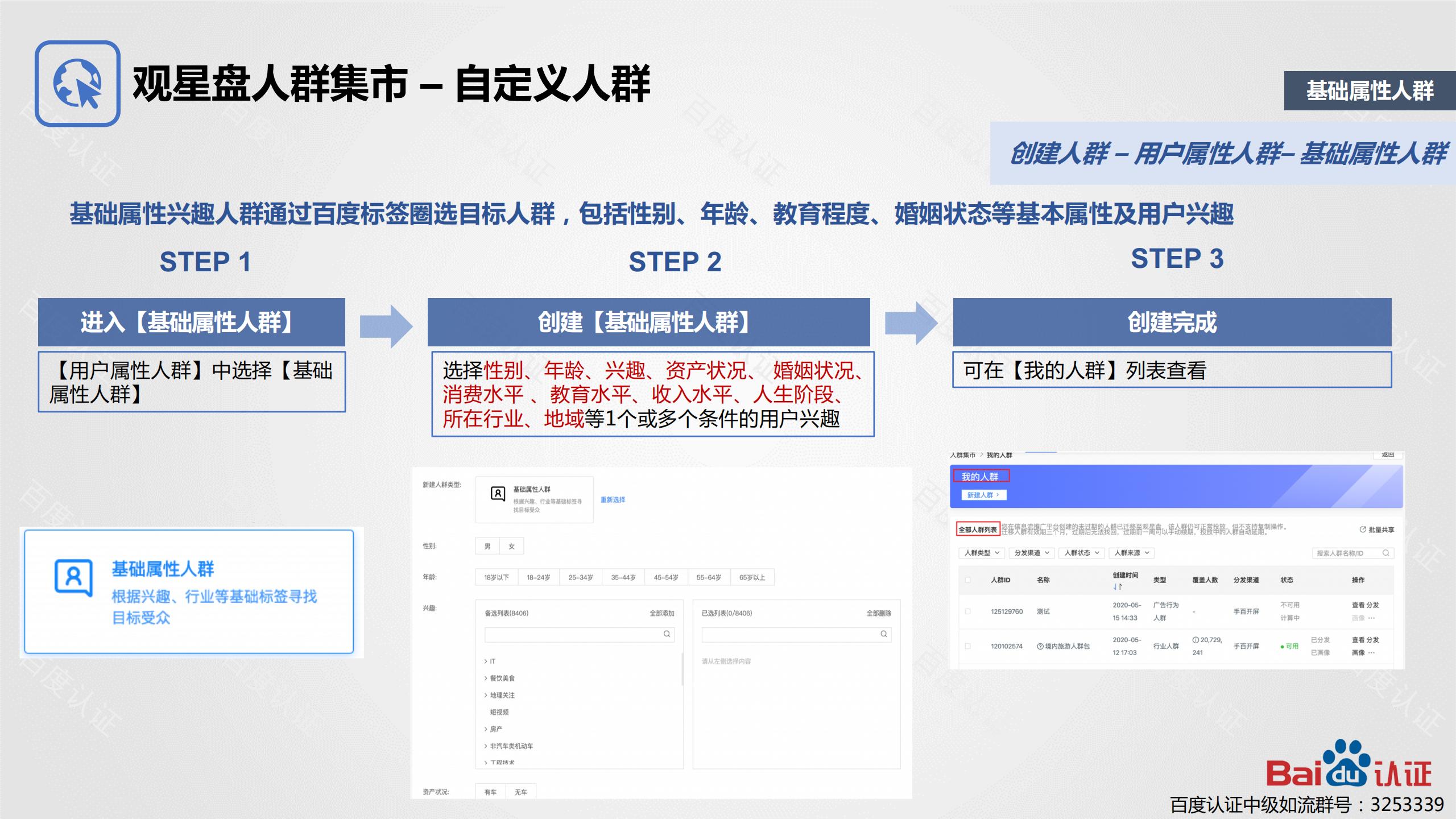Select 女 gender option
Viewport: 1456px width, 819px height.
coord(511,547)
